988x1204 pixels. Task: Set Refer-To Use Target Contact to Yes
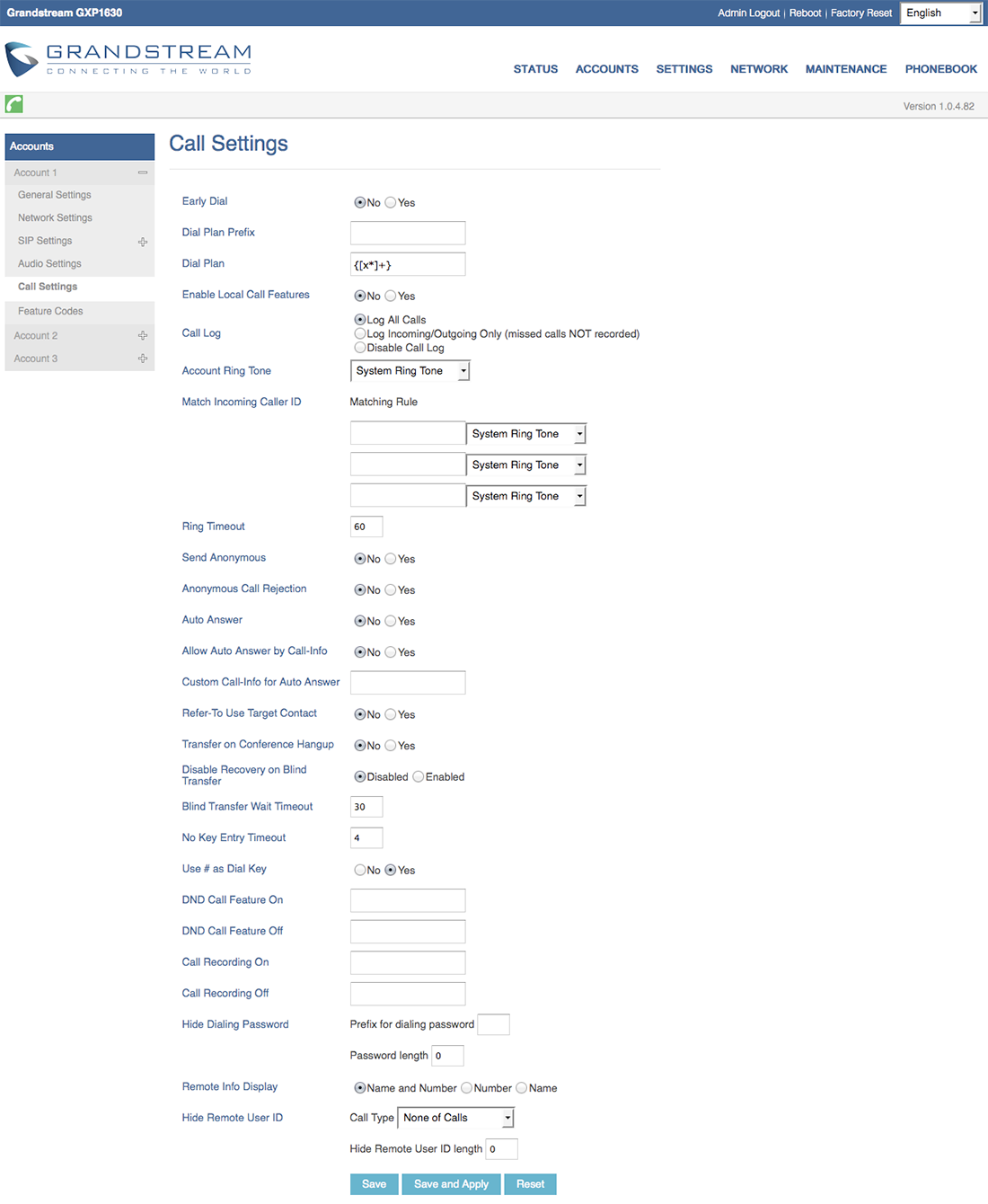(x=391, y=714)
